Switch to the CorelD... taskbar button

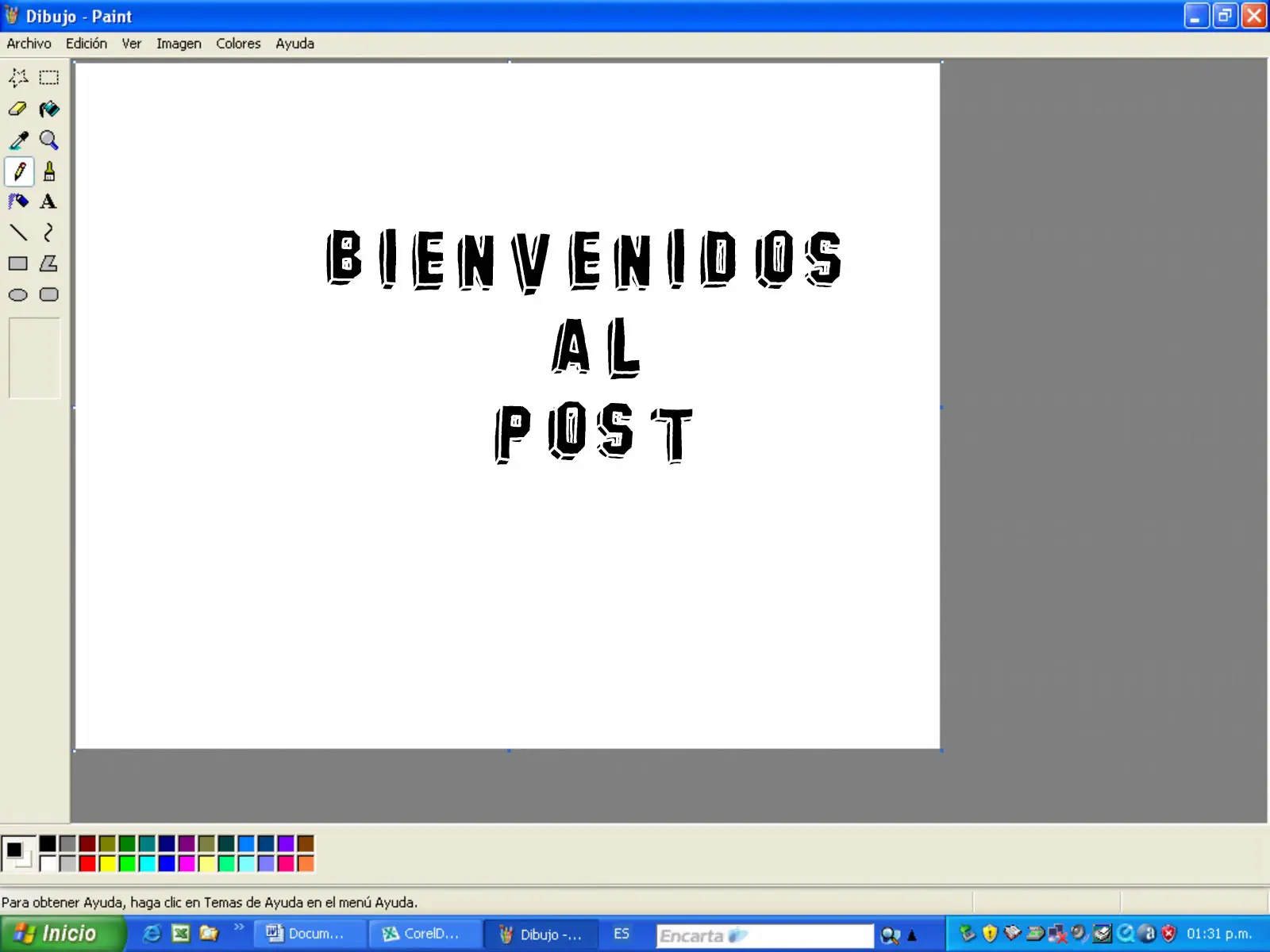pos(426,934)
